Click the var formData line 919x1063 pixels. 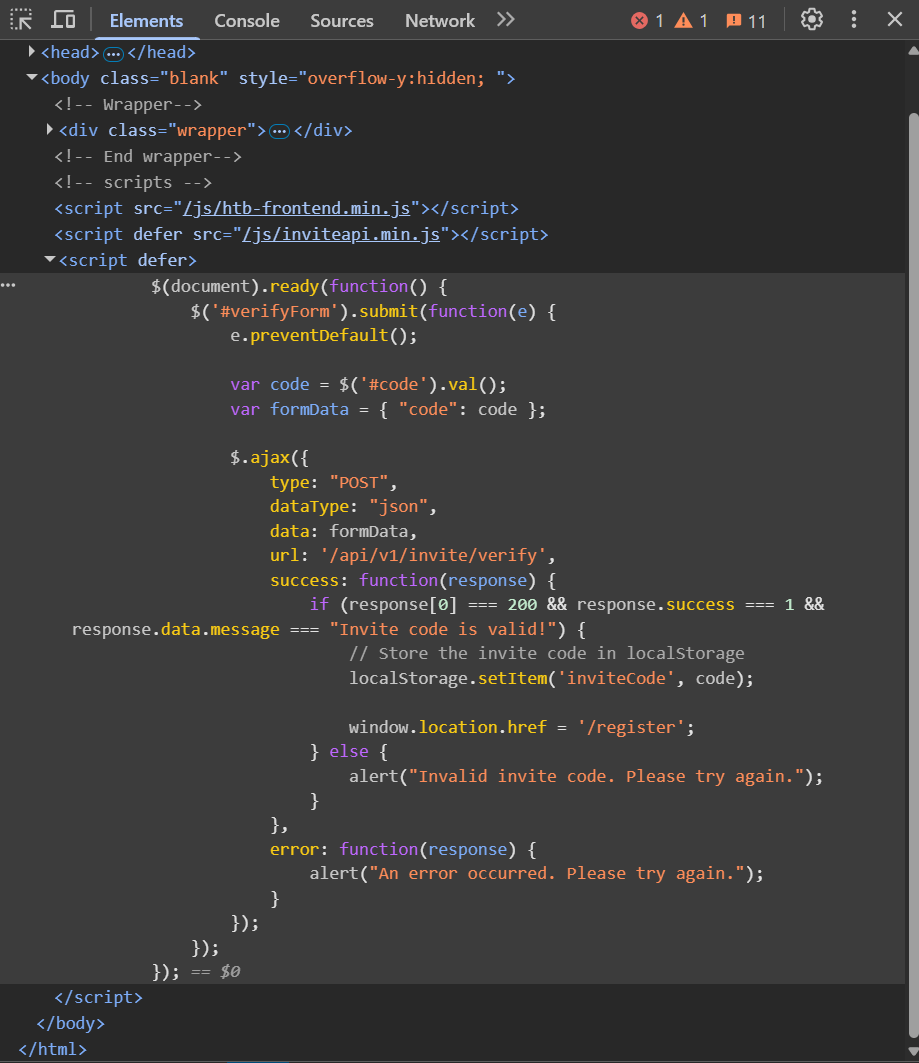coord(388,409)
